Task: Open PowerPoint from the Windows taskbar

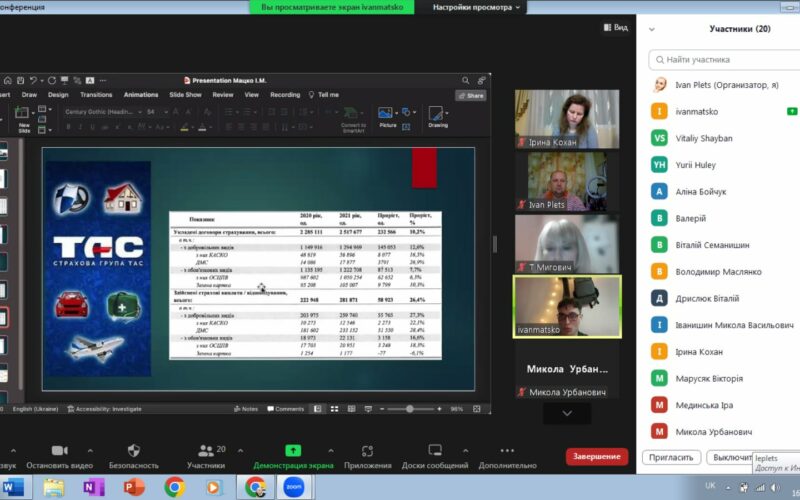Action: (133, 487)
